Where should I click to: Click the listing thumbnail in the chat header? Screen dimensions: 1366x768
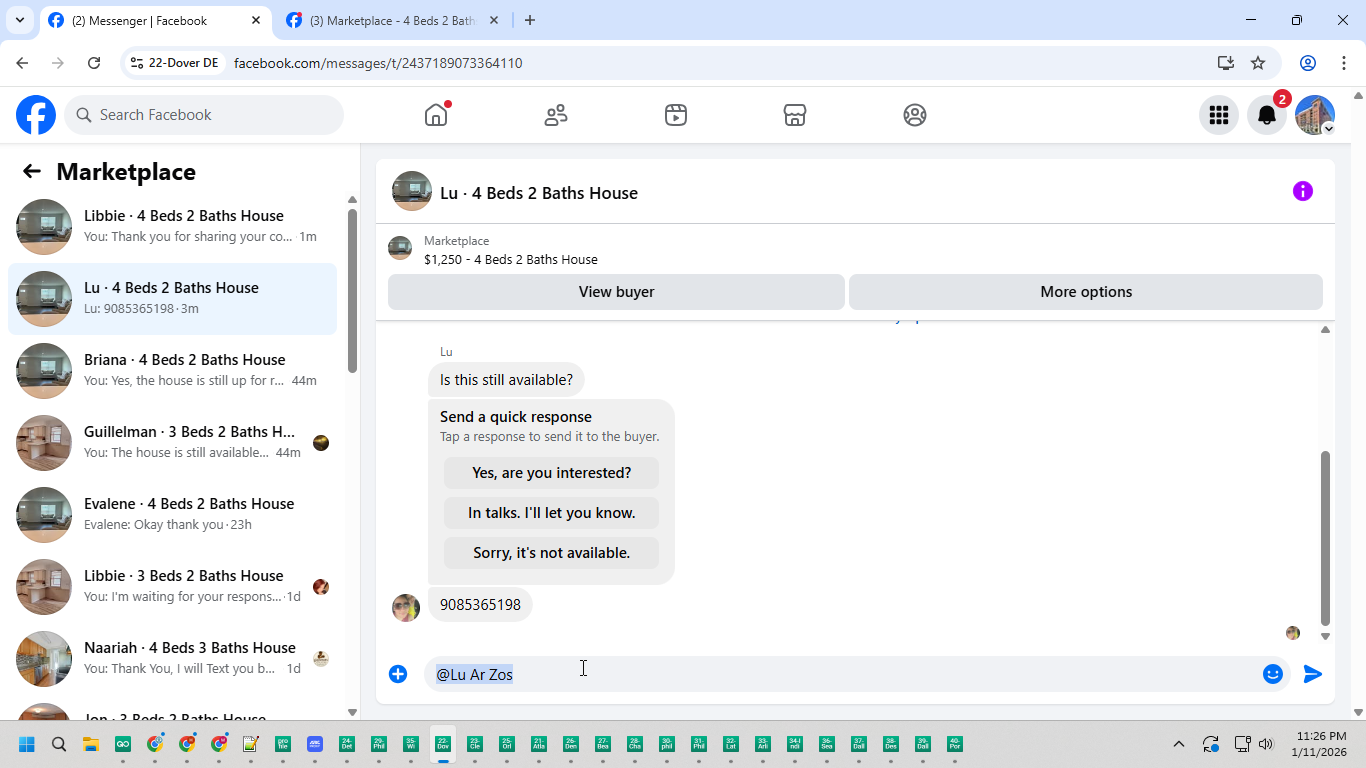click(x=412, y=191)
